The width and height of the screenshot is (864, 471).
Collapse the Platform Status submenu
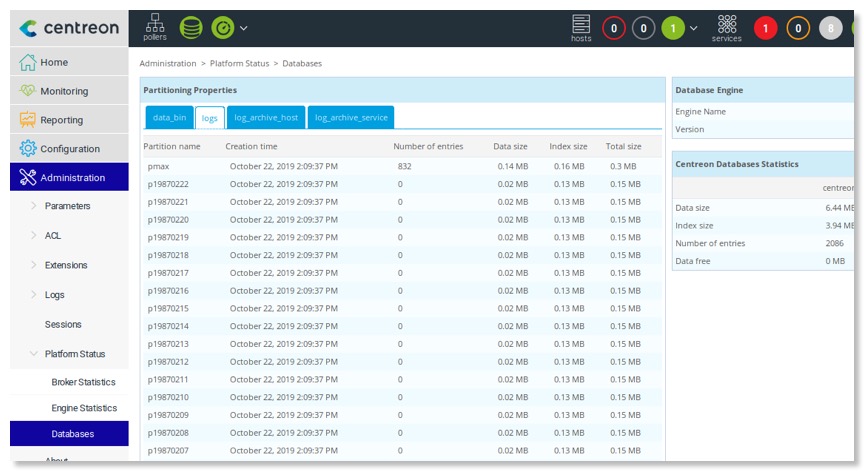tap(74, 354)
